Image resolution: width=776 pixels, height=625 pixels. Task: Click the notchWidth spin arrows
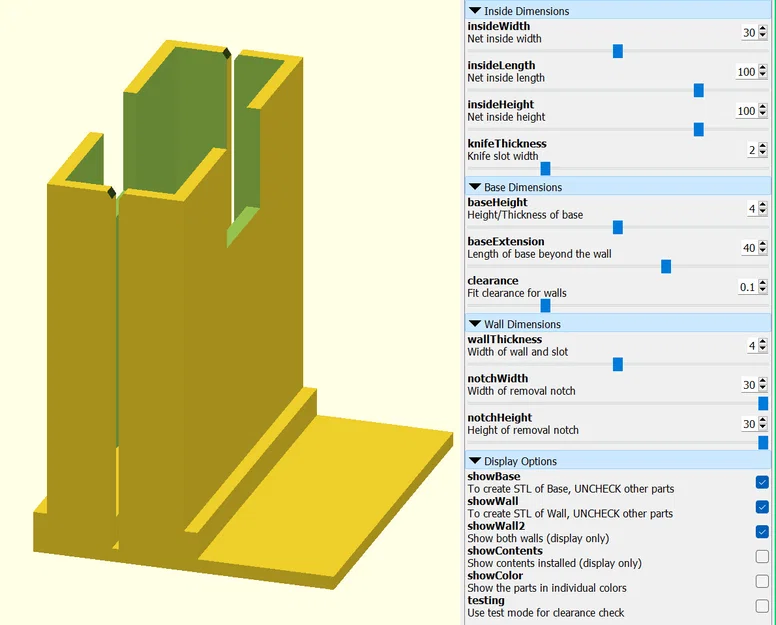pyautogui.click(x=763, y=385)
